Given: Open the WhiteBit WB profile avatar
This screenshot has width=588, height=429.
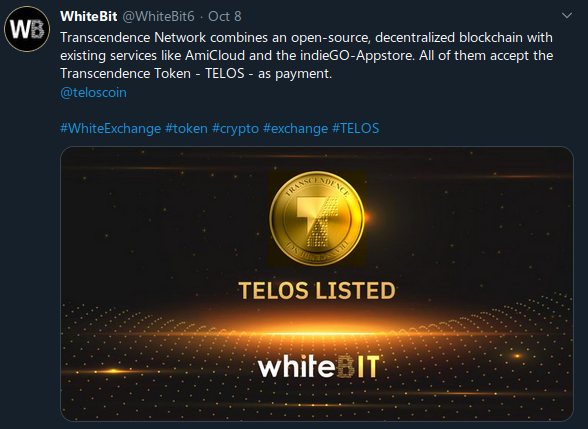Looking at the screenshot, I should (x=27, y=29).
